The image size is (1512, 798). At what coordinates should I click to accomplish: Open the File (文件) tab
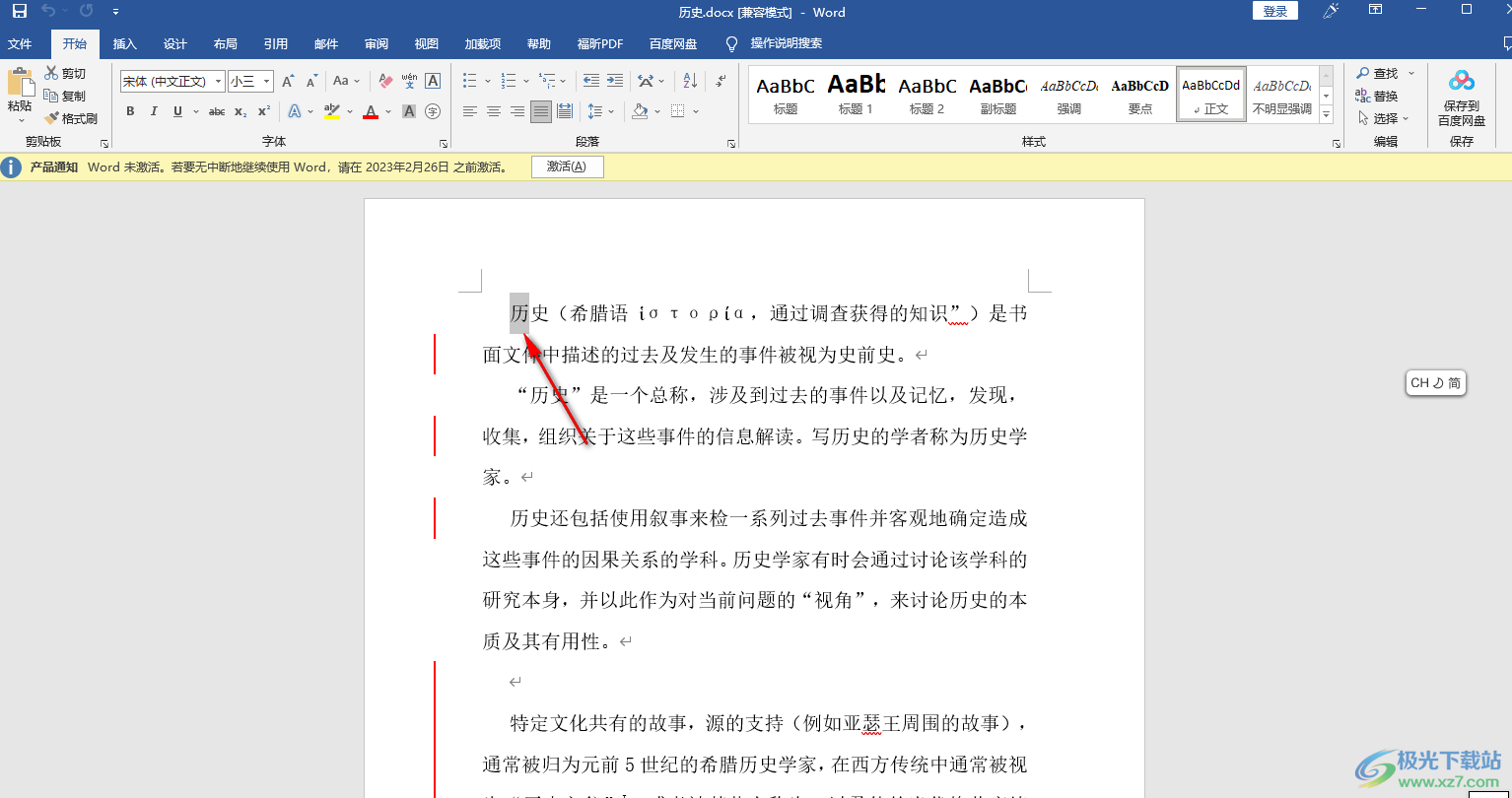point(20,44)
